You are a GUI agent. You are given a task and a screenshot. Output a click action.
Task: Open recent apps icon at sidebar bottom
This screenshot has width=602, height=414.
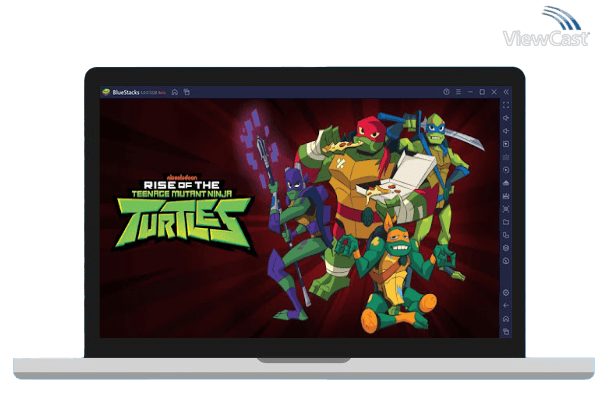pos(506,331)
